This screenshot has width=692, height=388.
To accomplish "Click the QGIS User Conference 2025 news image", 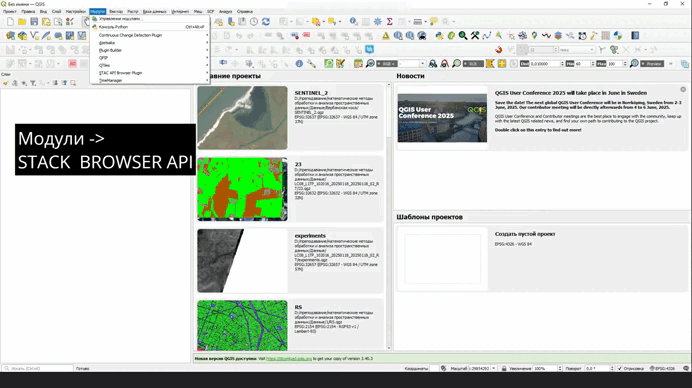I will point(442,118).
